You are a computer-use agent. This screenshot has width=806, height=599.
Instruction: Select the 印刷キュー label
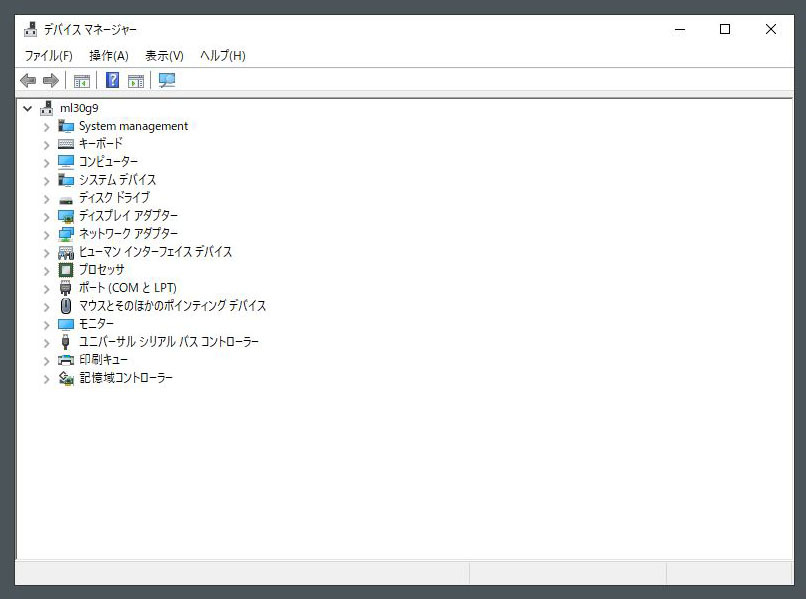pyautogui.click(x=103, y=359)
